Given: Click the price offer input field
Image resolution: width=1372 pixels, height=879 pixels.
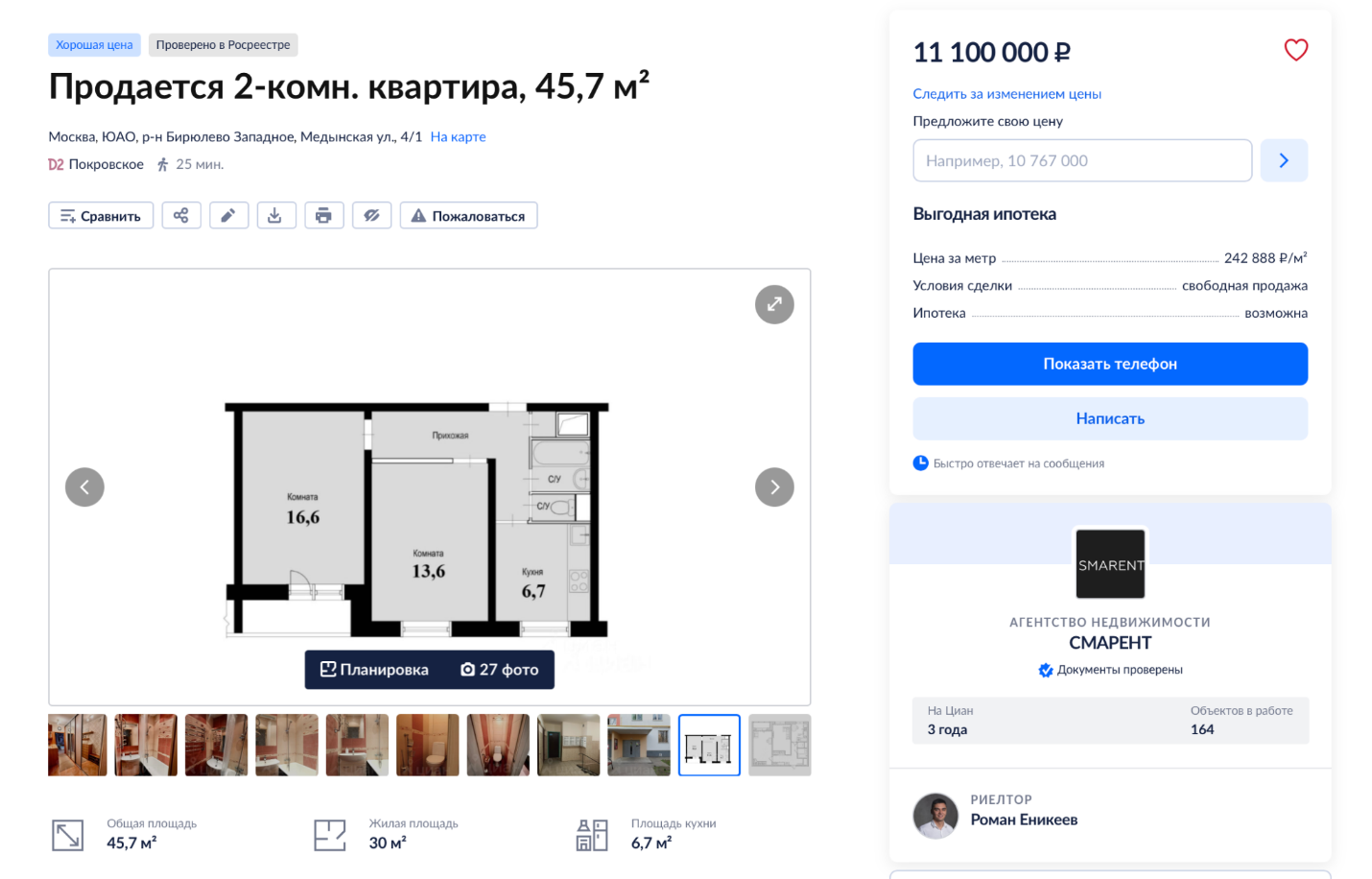Looking at the screenshot, I should [x=1082, y=160].
